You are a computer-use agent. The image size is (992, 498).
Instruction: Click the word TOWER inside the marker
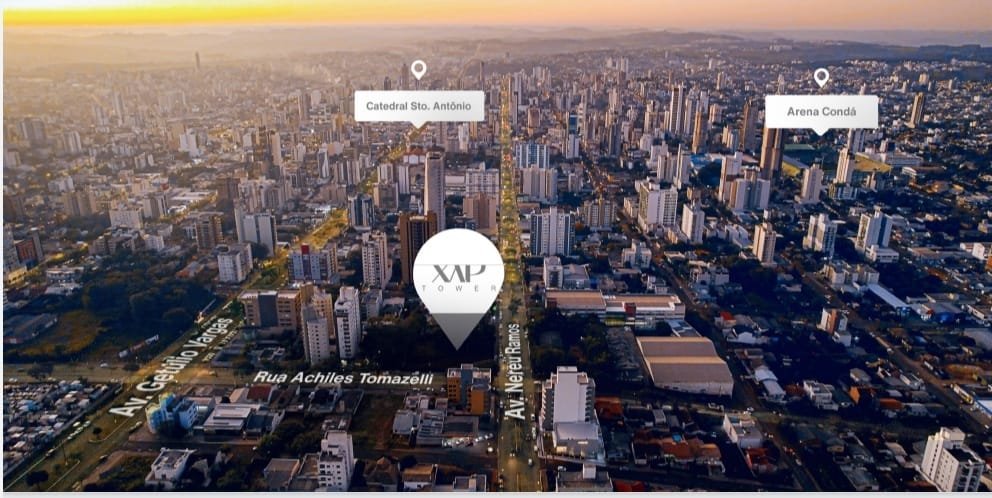point(459,288)
